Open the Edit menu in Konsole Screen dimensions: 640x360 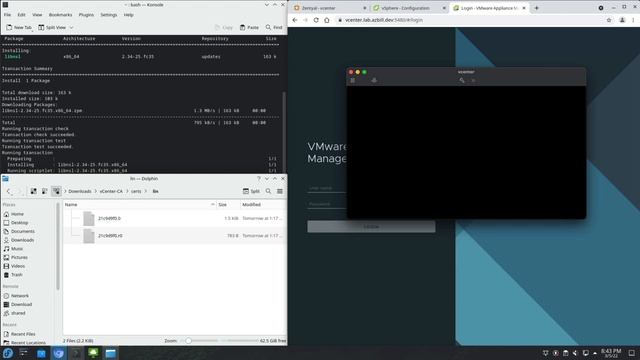point(21,15)
